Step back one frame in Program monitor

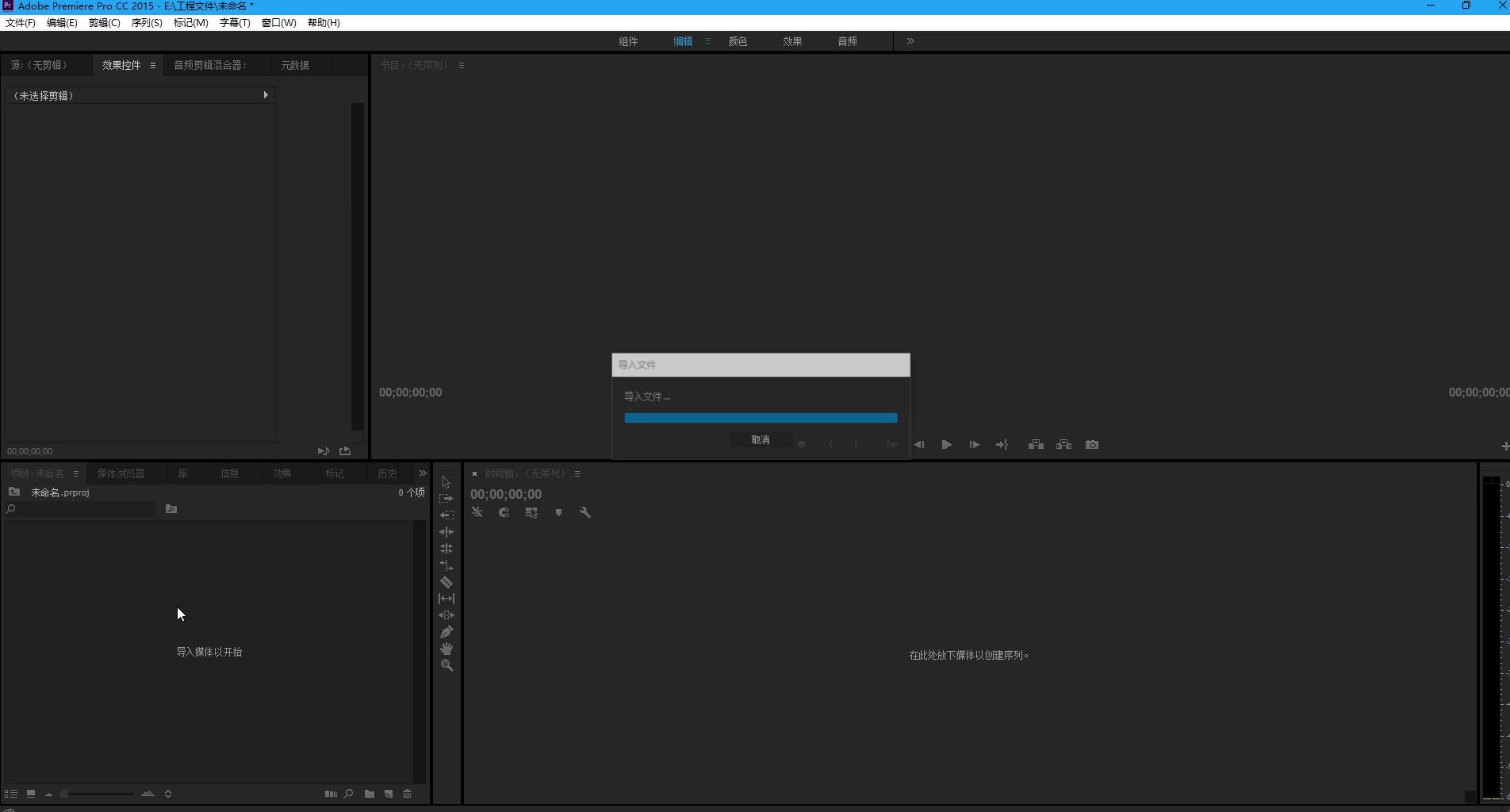tap(919, 445)
